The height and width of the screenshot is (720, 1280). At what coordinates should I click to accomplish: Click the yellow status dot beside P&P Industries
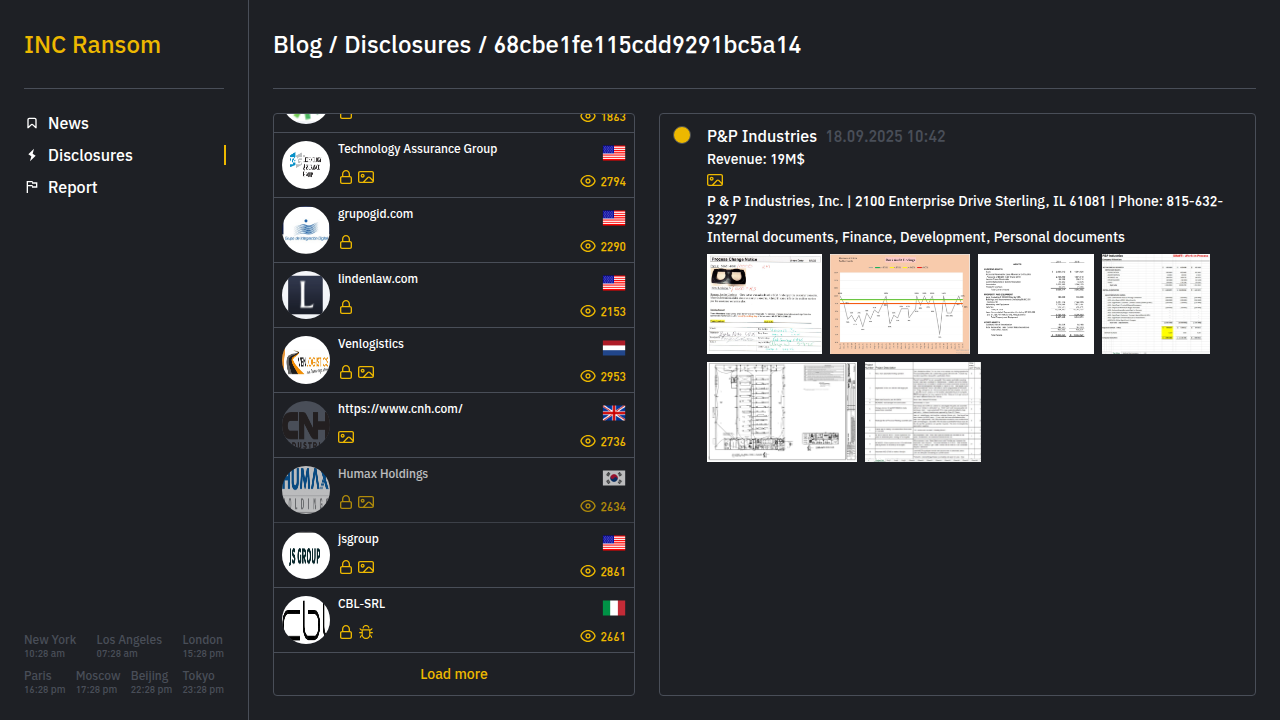point(682,135)
